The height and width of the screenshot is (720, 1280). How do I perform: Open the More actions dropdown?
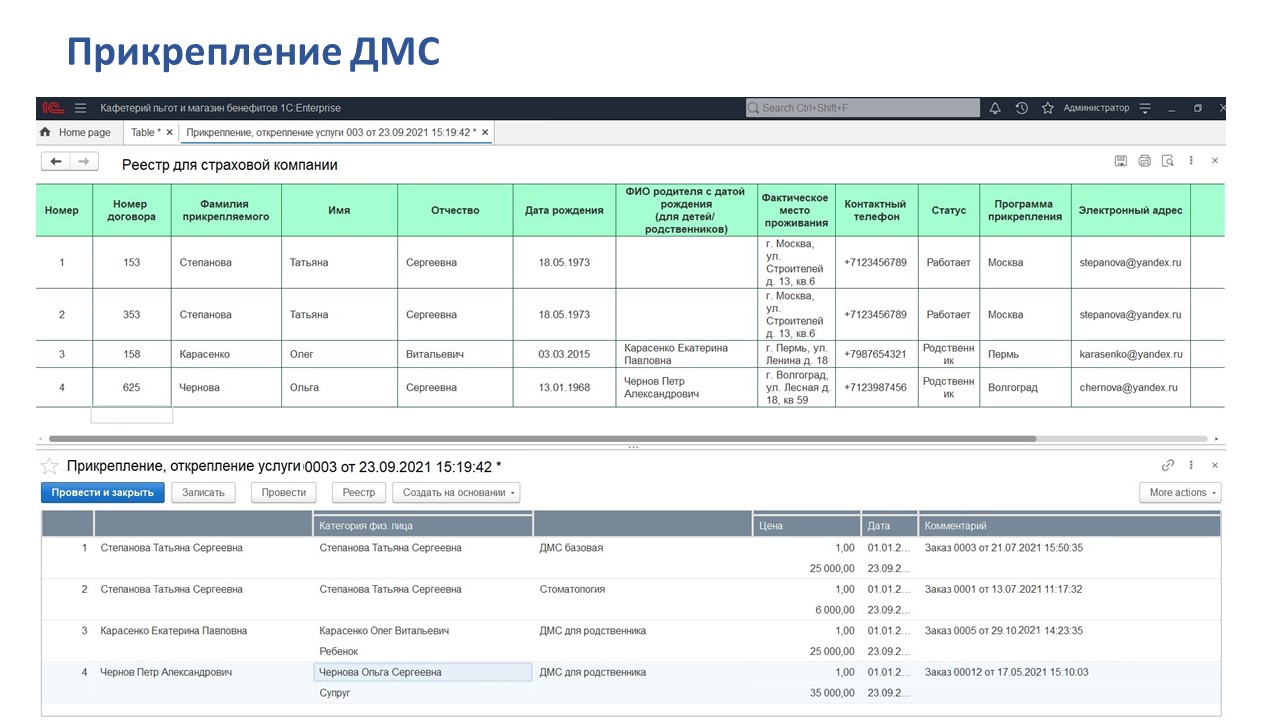pos(1180,493)
